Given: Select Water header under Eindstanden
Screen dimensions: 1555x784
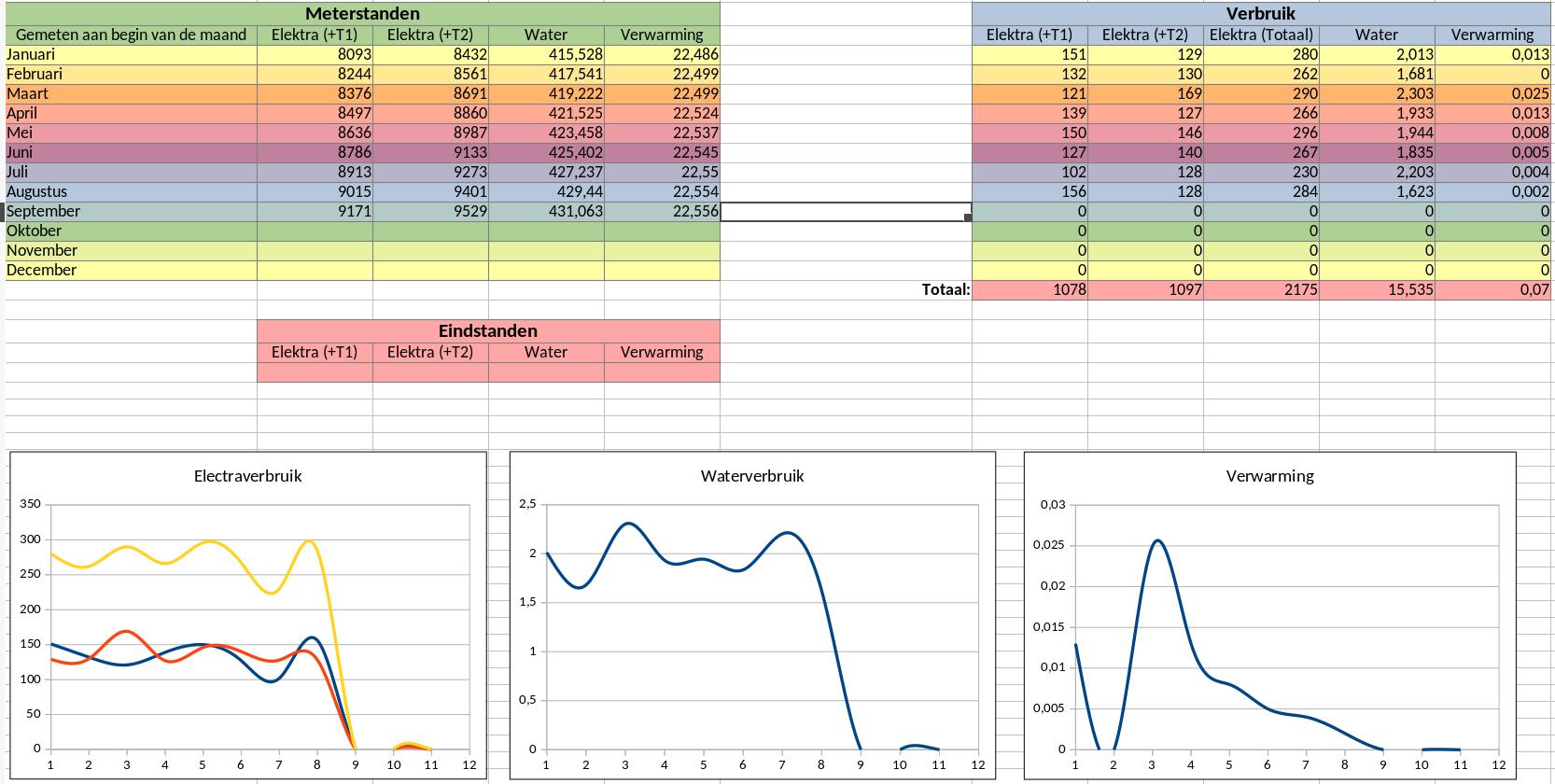Looking at the screenshot, I should (x=546, y=352).
